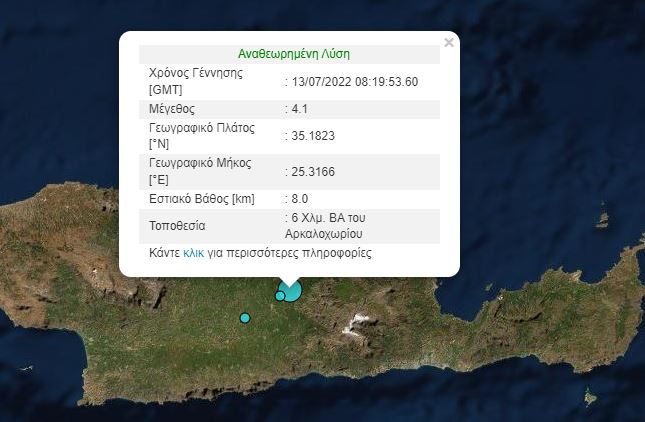Click the κλικ link for more information

click(194, 254)
